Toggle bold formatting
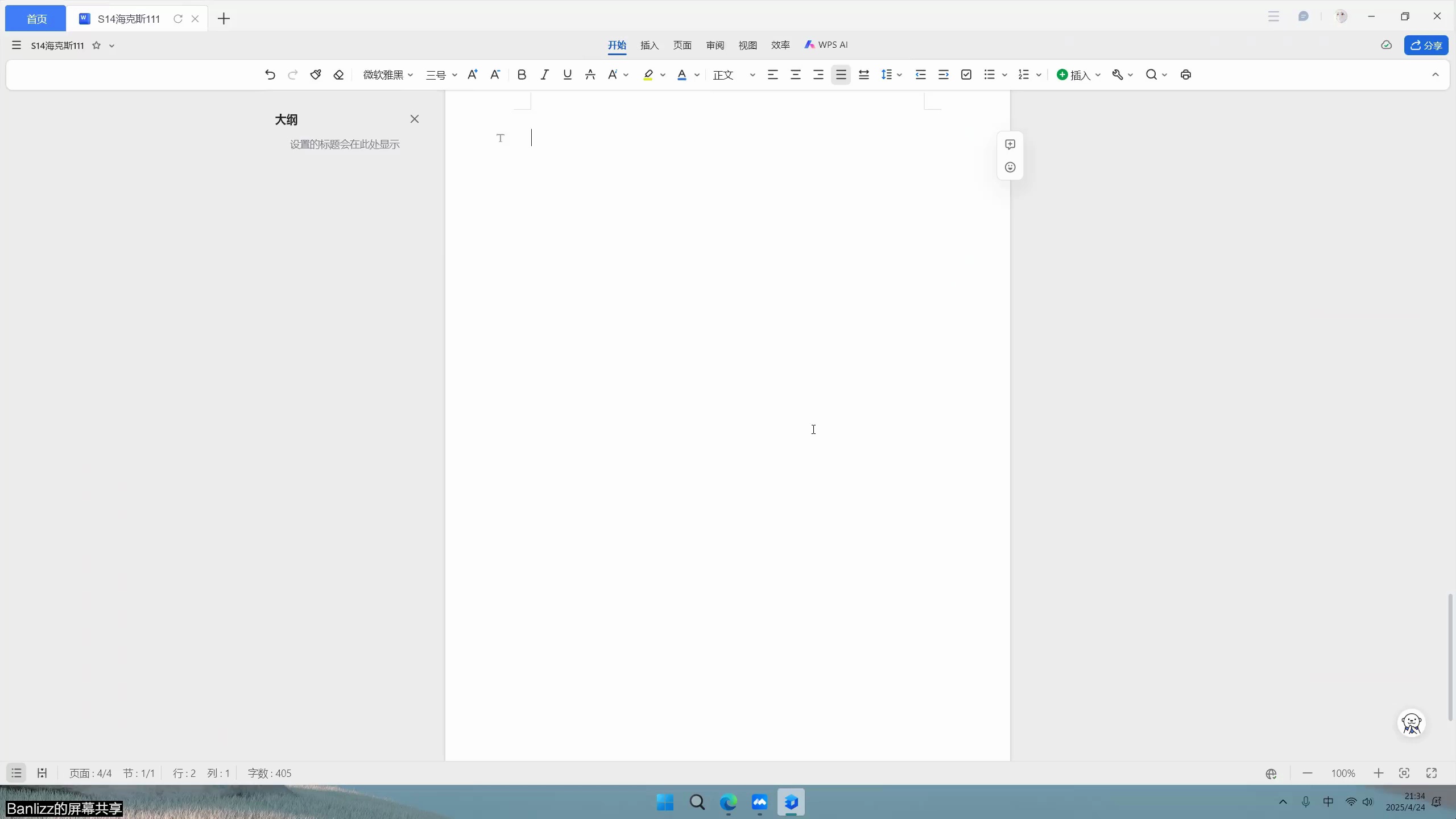Viewport: 1456px width, 819px height. point(522,75)
